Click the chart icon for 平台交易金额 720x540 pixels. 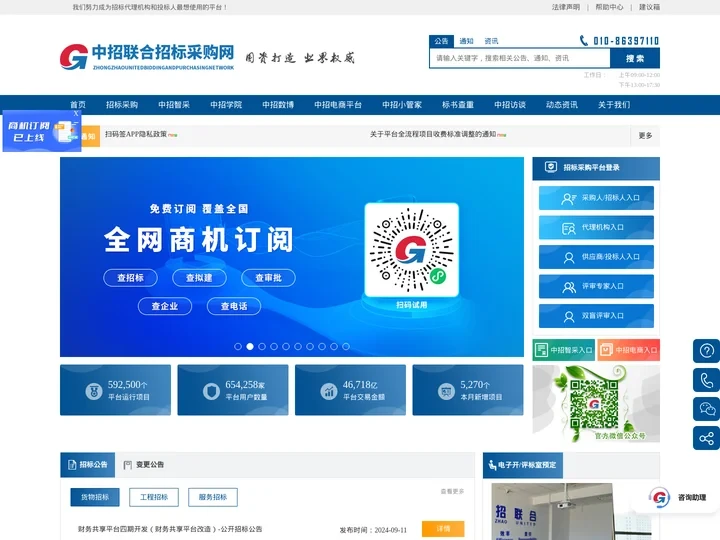pyautogui.click(x=329, y=391)
